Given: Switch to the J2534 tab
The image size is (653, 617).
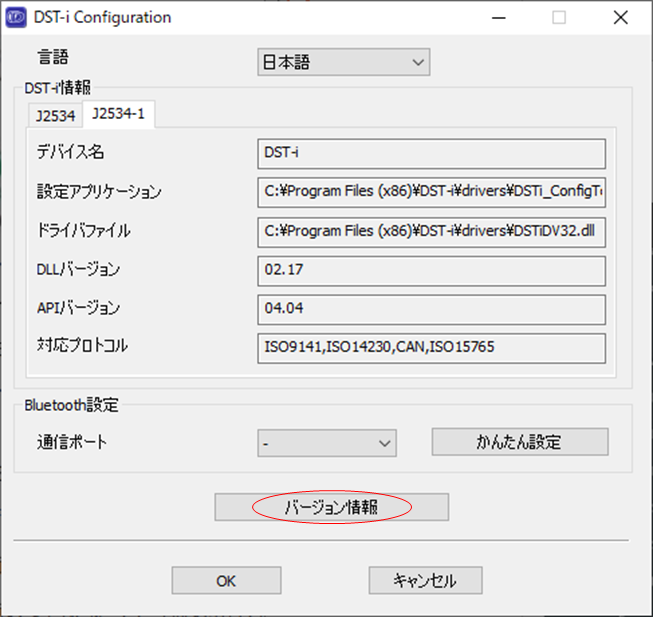Looking at the screenshot, I should point(55,115).
